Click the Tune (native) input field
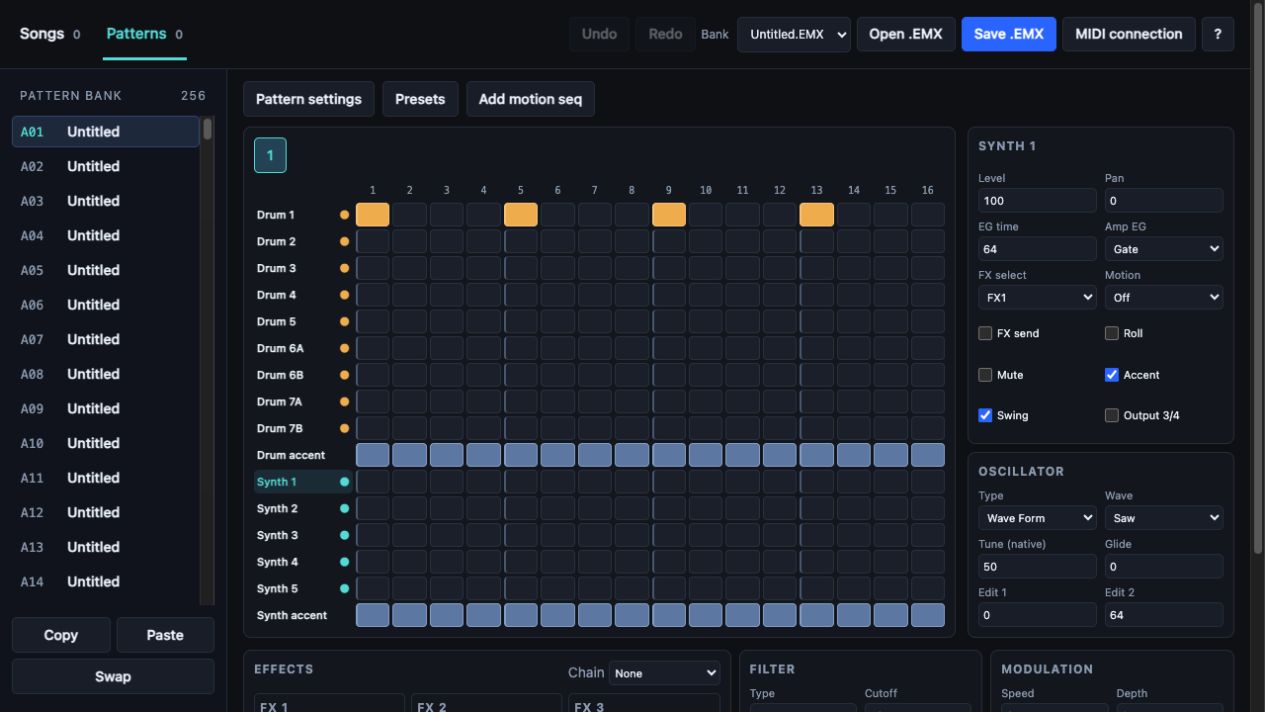1265x712 pixels. tap(1037, 567)
